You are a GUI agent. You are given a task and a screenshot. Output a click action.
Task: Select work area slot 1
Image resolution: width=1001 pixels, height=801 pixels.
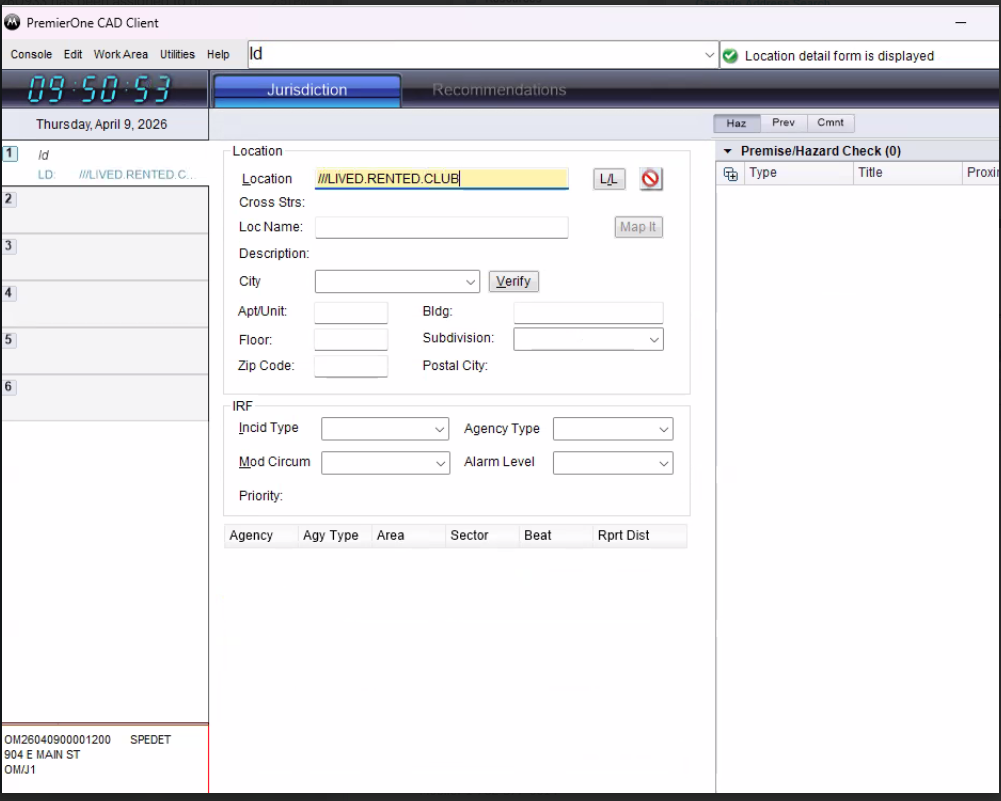(105, 163)
